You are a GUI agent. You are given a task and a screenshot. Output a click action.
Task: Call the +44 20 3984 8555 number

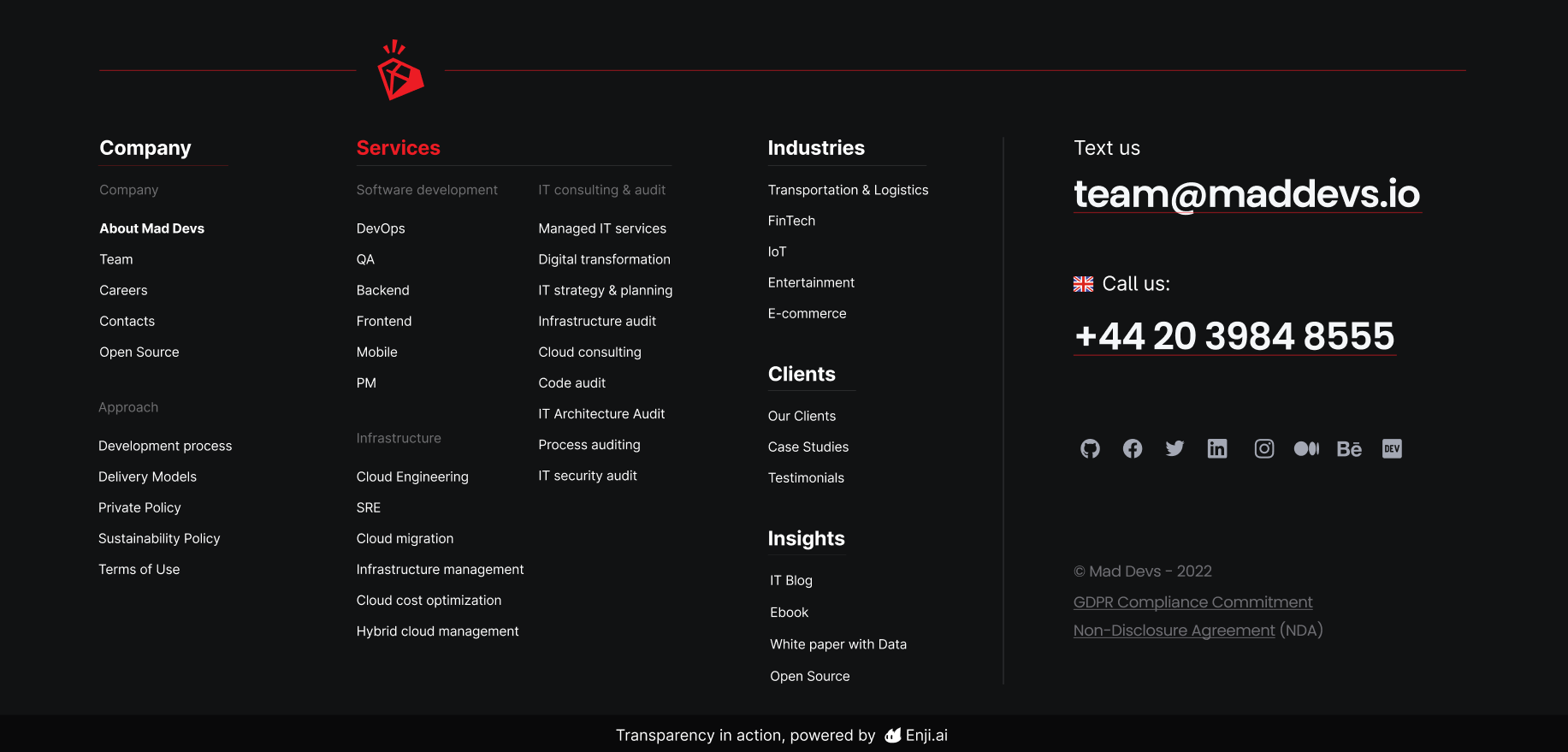click(1234, 336)
